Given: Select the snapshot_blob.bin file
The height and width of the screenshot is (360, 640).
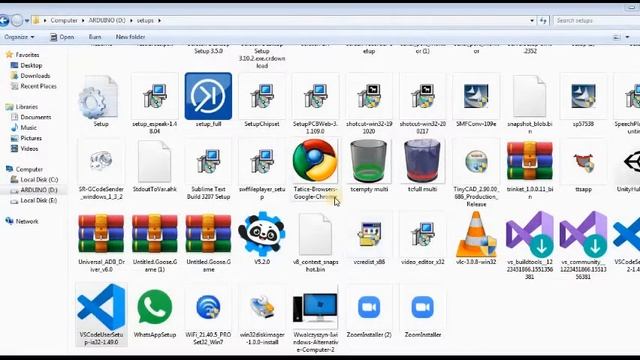Looking at the screenshot, I should tap(529, 97).
